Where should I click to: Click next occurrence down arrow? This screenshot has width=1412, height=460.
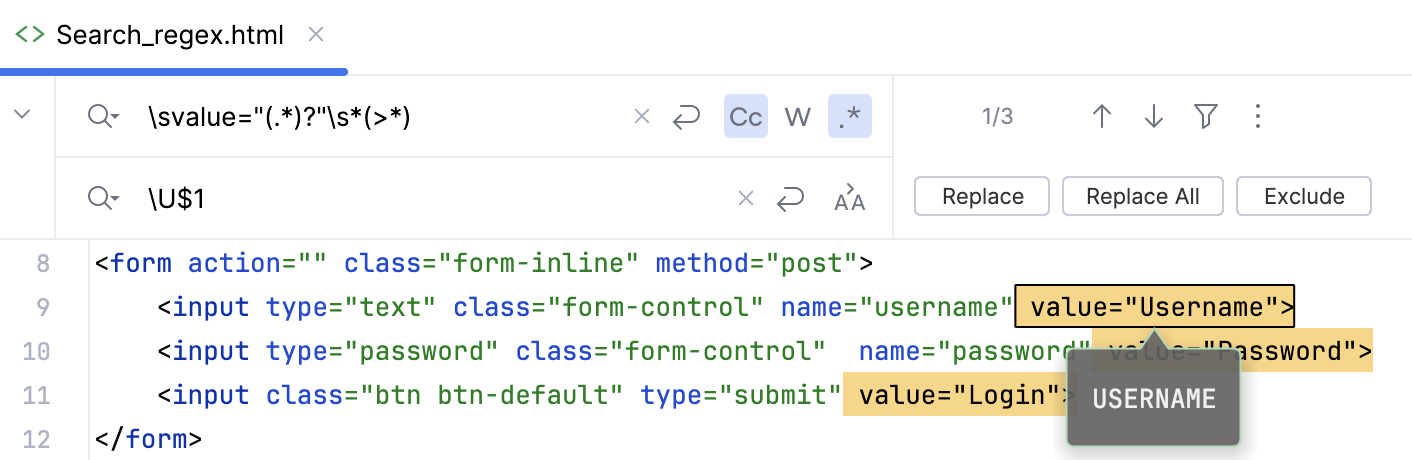click(x=1154, y=117)
